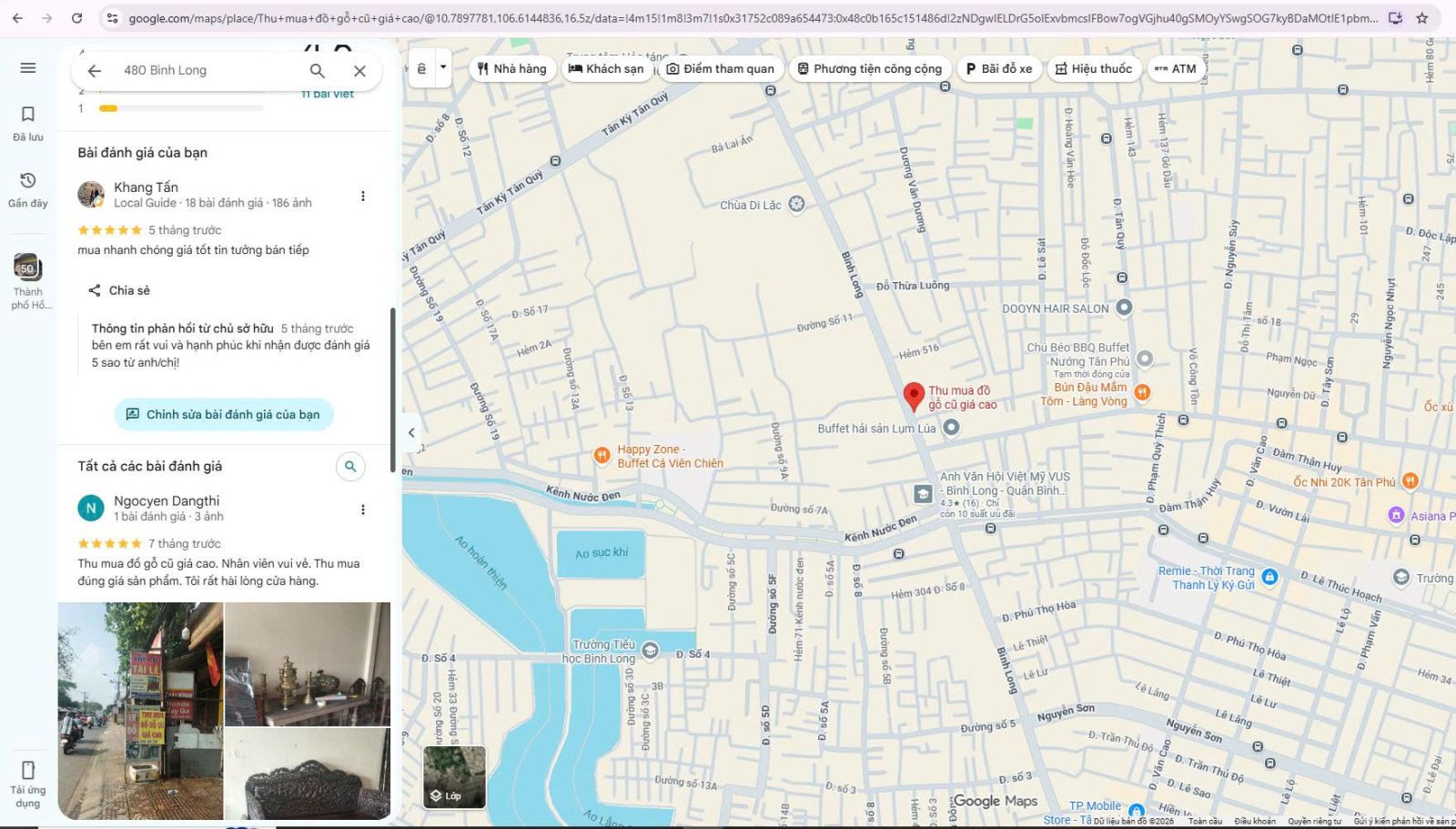Select the Chùa Di Lặc marker

[796, 204]
